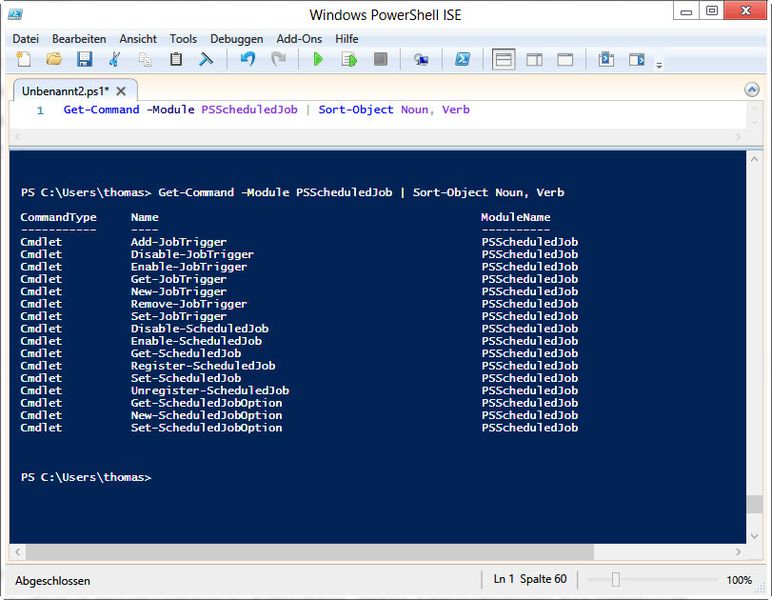Open the Debuggen menu
The image size is (772, 600).
[x=236, y=39]
